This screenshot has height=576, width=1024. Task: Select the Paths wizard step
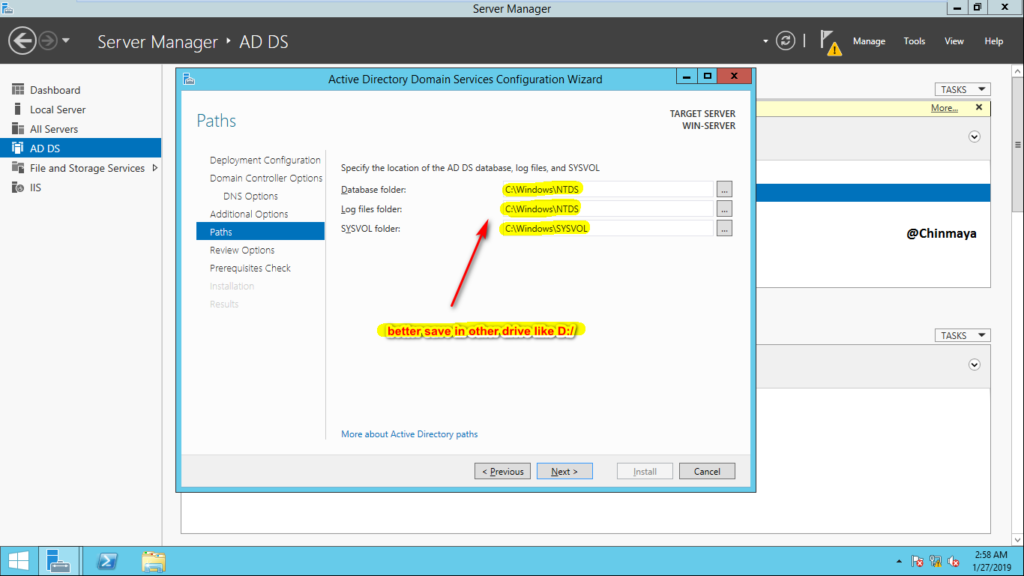[260, 231]
